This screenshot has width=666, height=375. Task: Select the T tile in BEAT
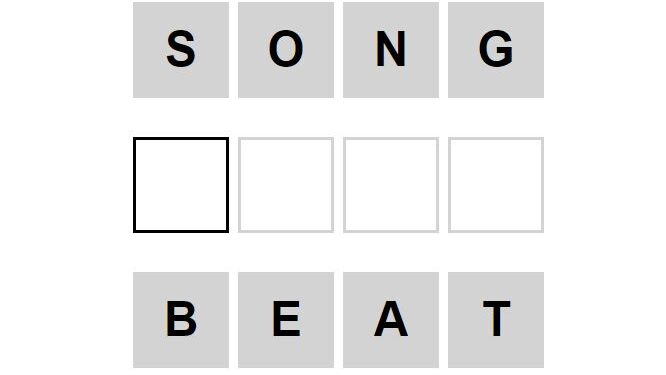point(496,320)
